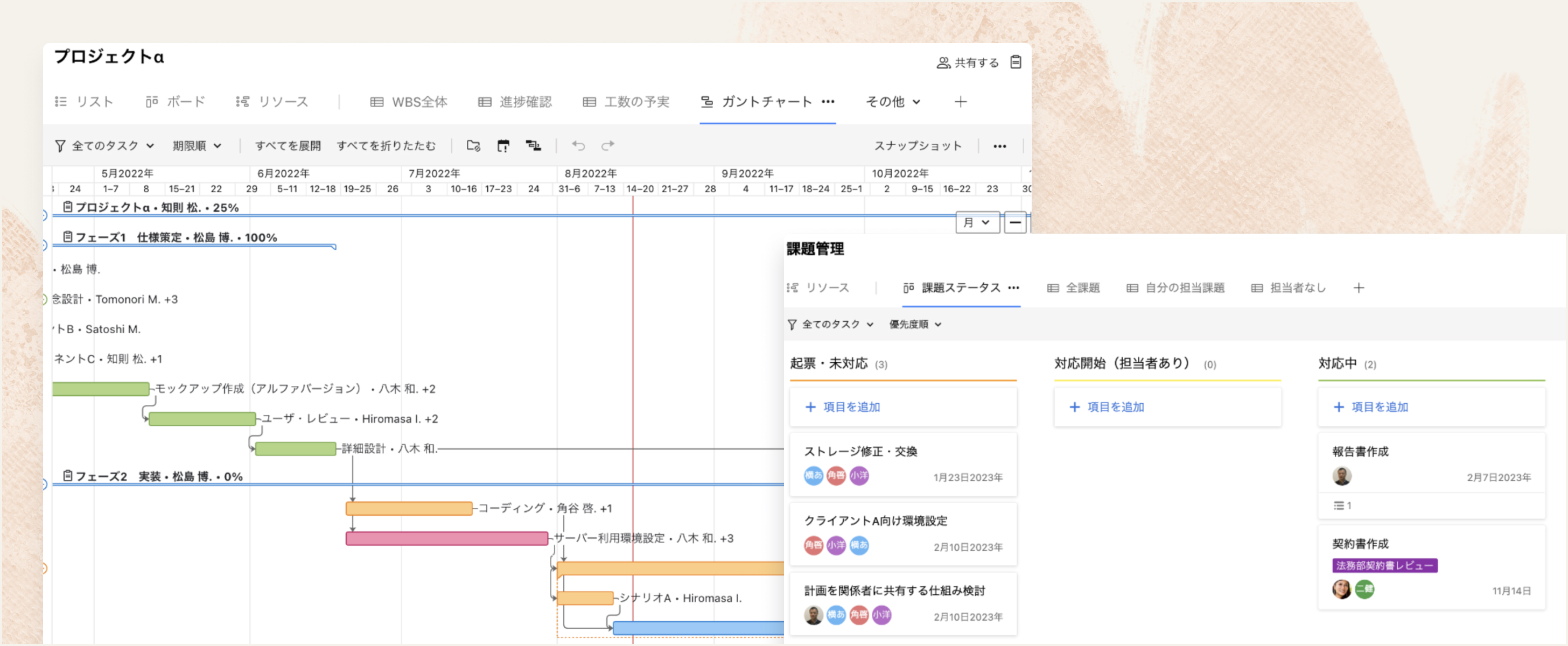Click すべてを展開
The height and width of the screenshot is (646, 1568).
coord(288,146)
